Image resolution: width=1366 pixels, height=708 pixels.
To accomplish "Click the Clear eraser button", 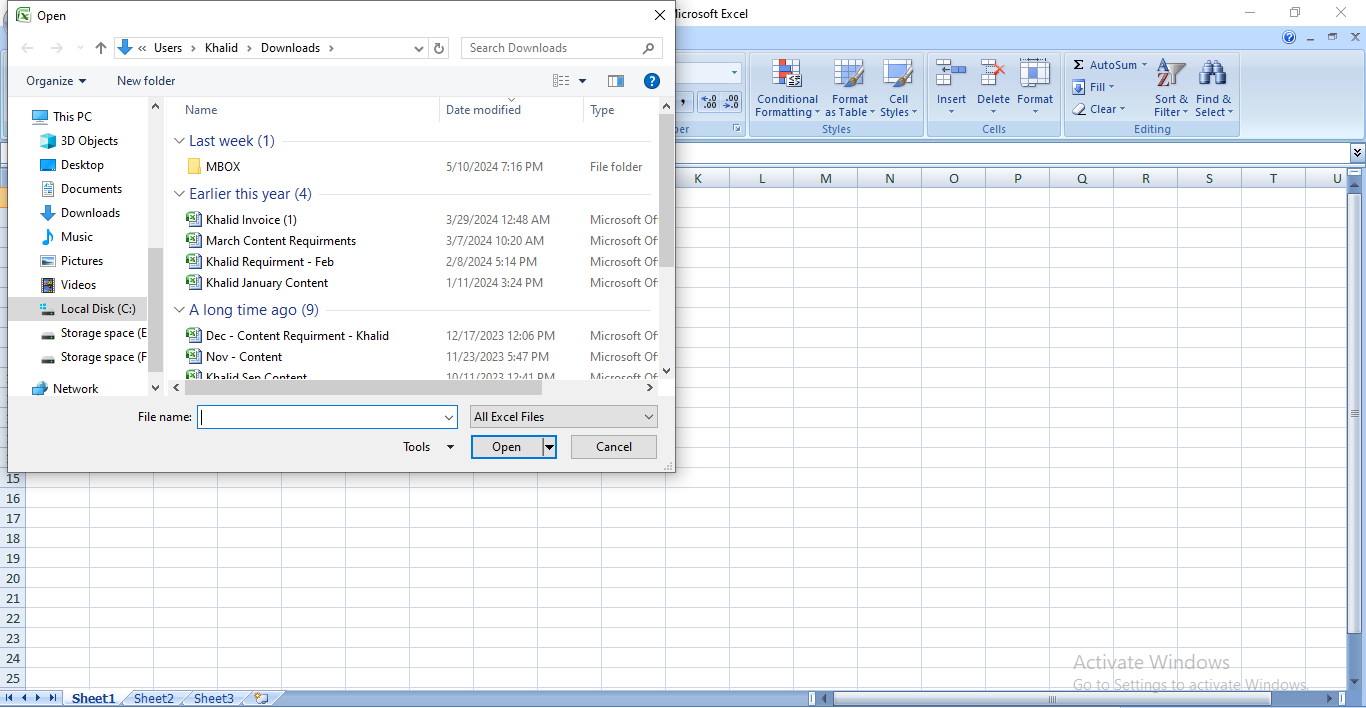I will 1099,109.
